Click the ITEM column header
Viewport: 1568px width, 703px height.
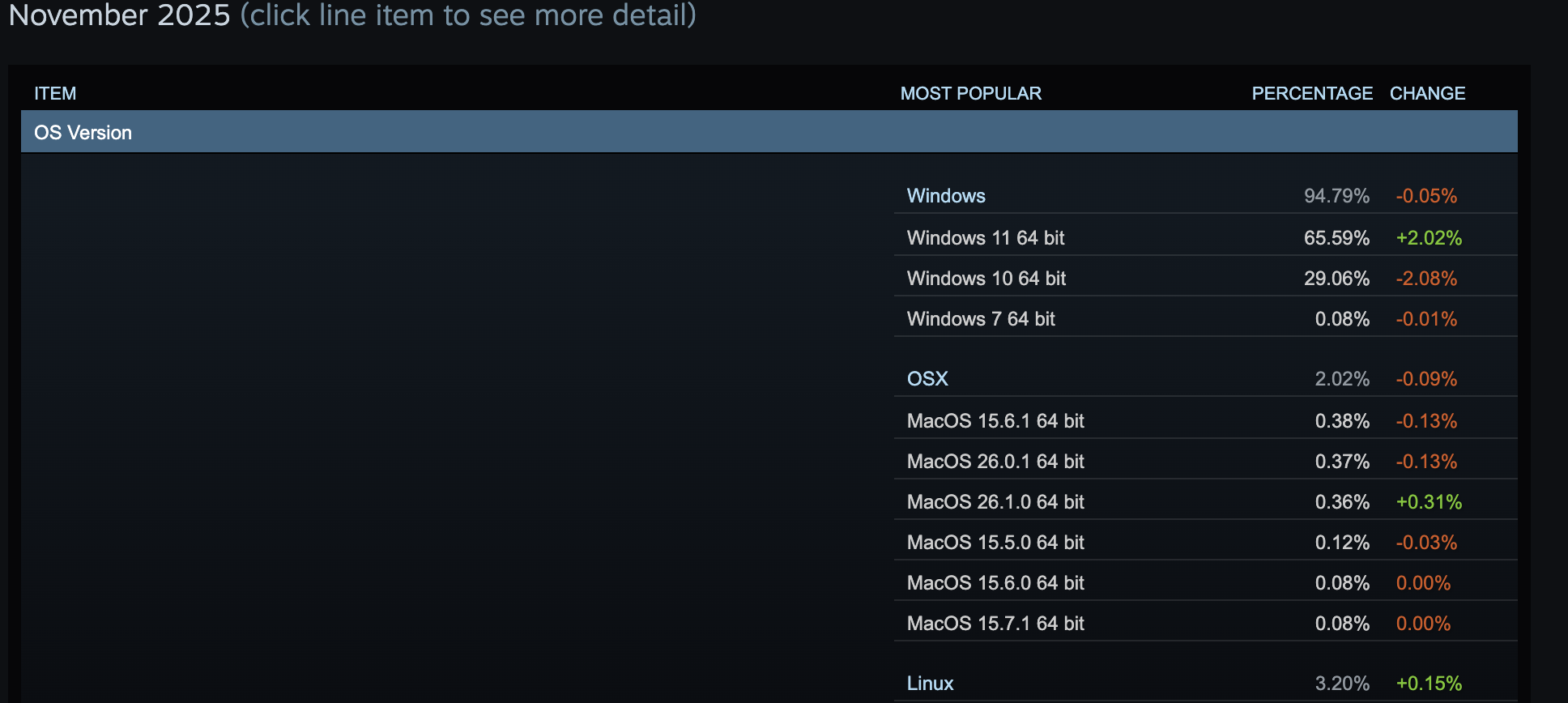pyautogui.click(x=55, y=94)
